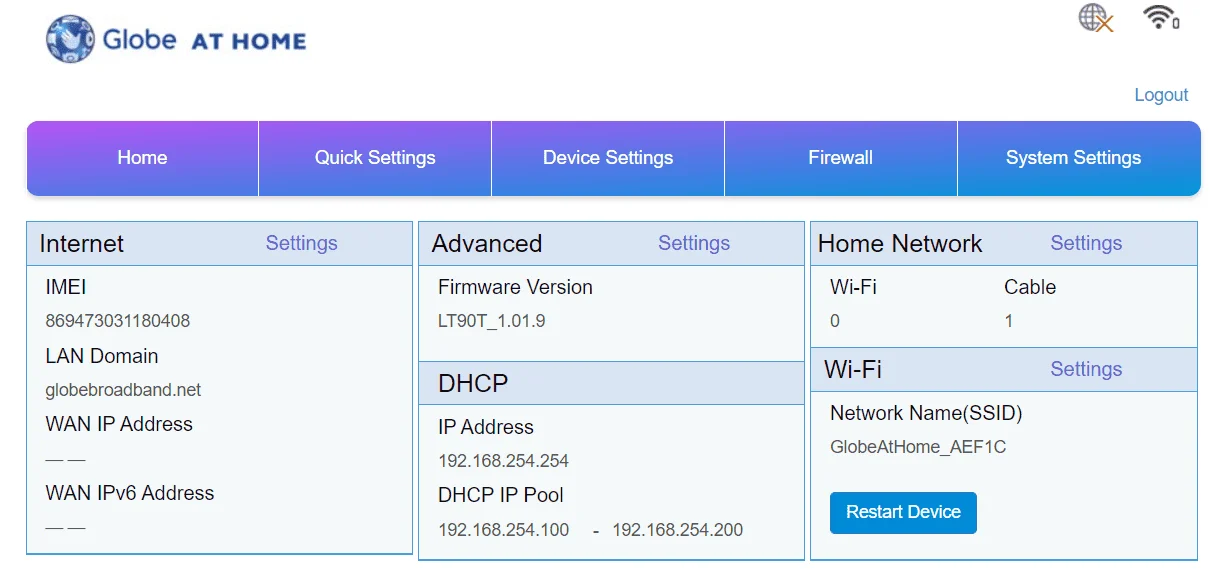Click the Advanced panel heading

tap(487, 243)
